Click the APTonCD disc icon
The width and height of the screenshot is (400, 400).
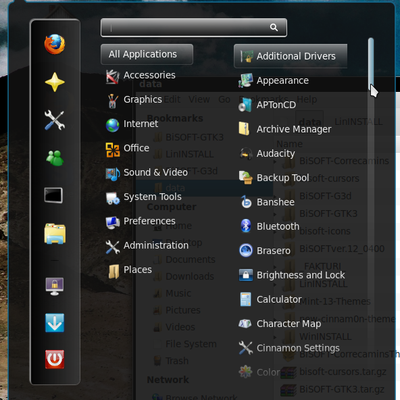[x=246, y=105]
